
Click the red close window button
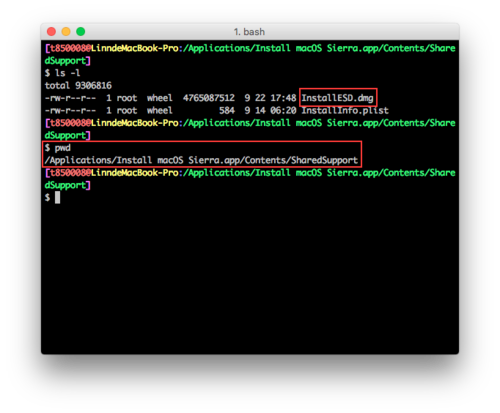(x=51, y=32)
